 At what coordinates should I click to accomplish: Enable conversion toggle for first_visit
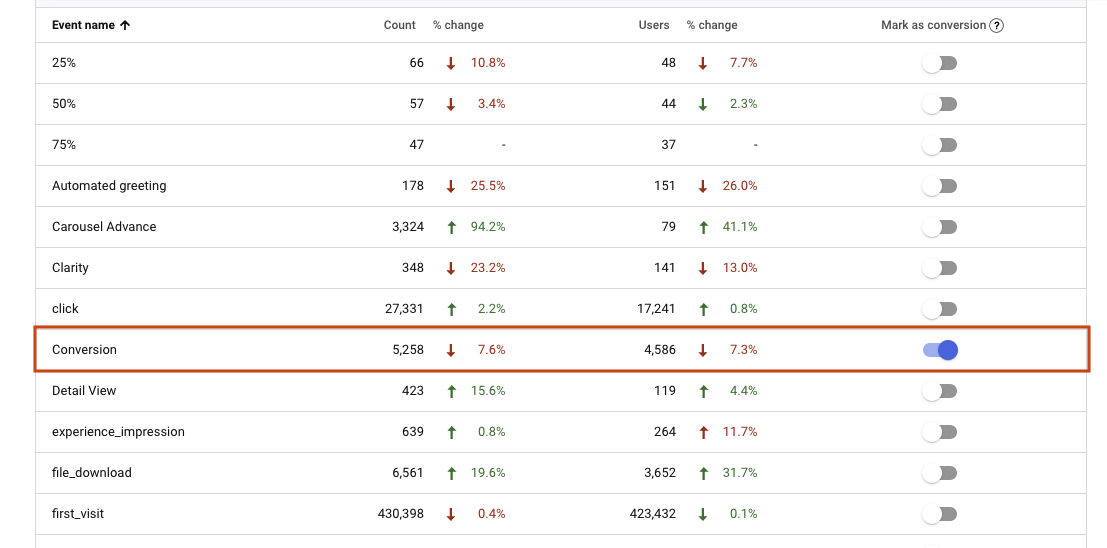[x=940, y=514]
